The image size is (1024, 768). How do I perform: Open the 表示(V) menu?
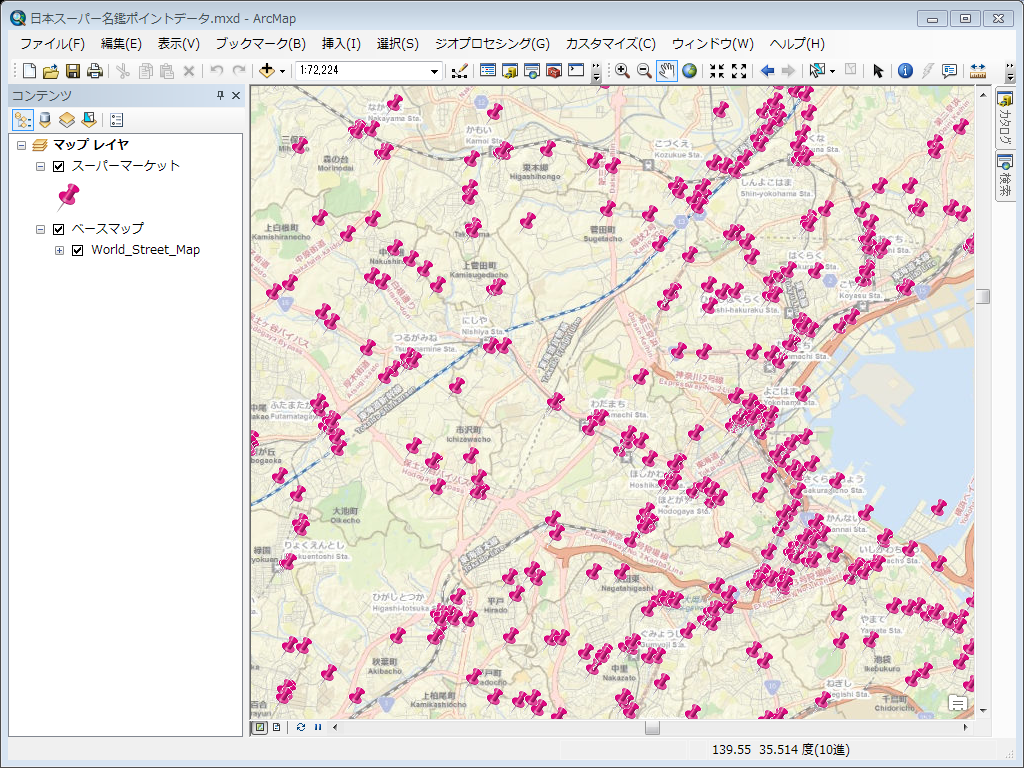point(178,44)
